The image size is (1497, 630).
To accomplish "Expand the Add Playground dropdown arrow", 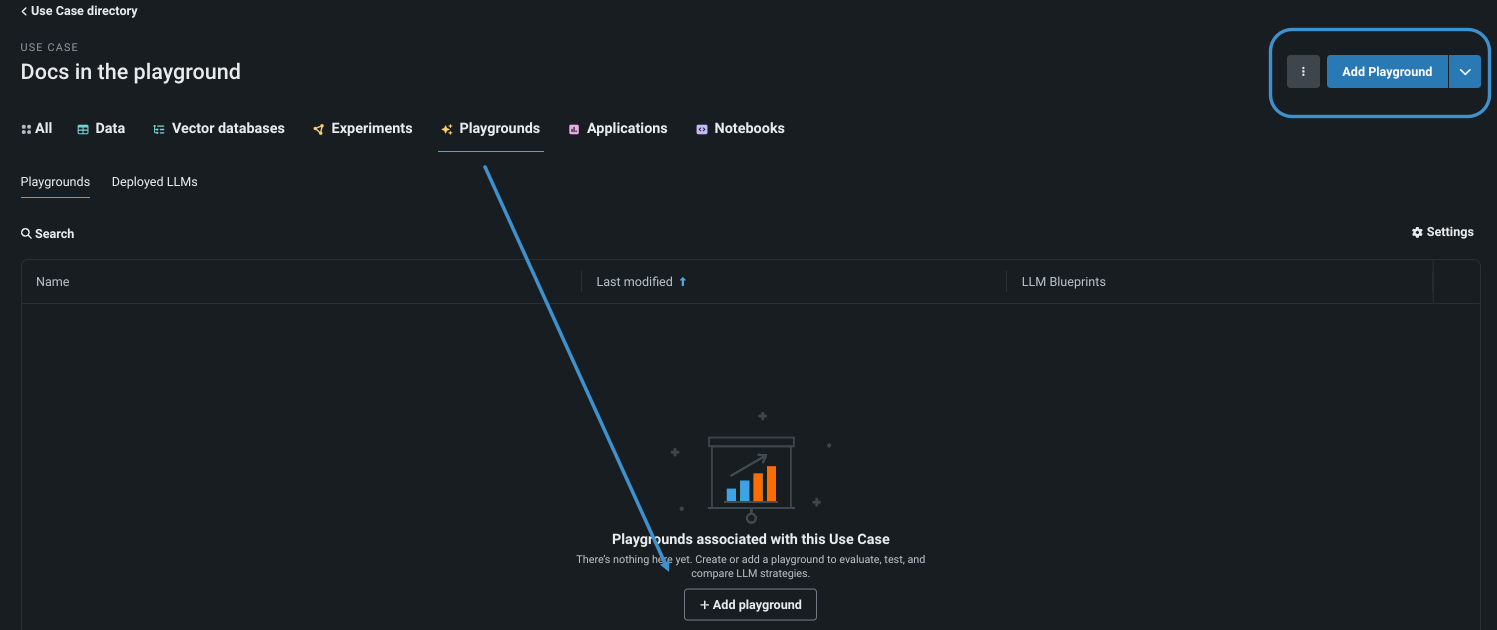I will (1465, 72).
